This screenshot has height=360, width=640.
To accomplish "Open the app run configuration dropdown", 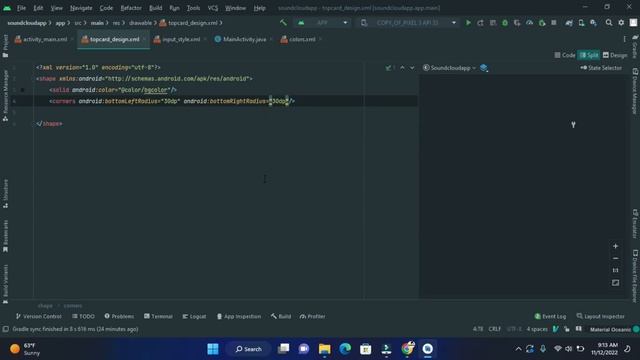I will pos(322,23).
